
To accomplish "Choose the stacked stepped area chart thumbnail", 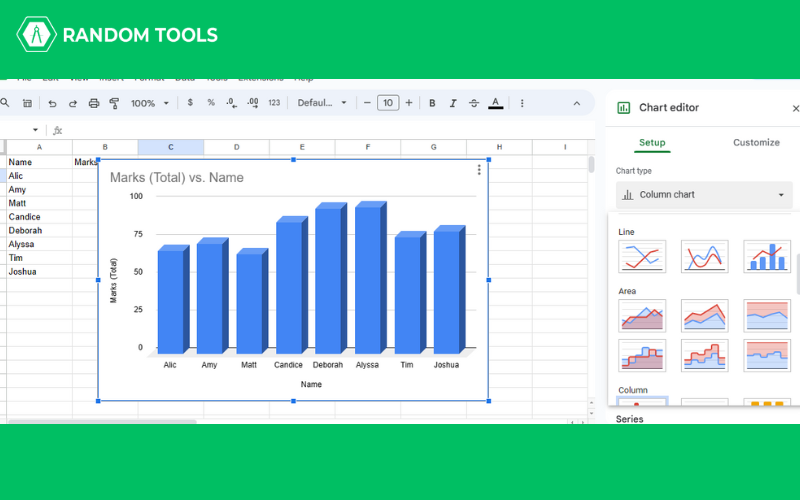I will [704, 356].
